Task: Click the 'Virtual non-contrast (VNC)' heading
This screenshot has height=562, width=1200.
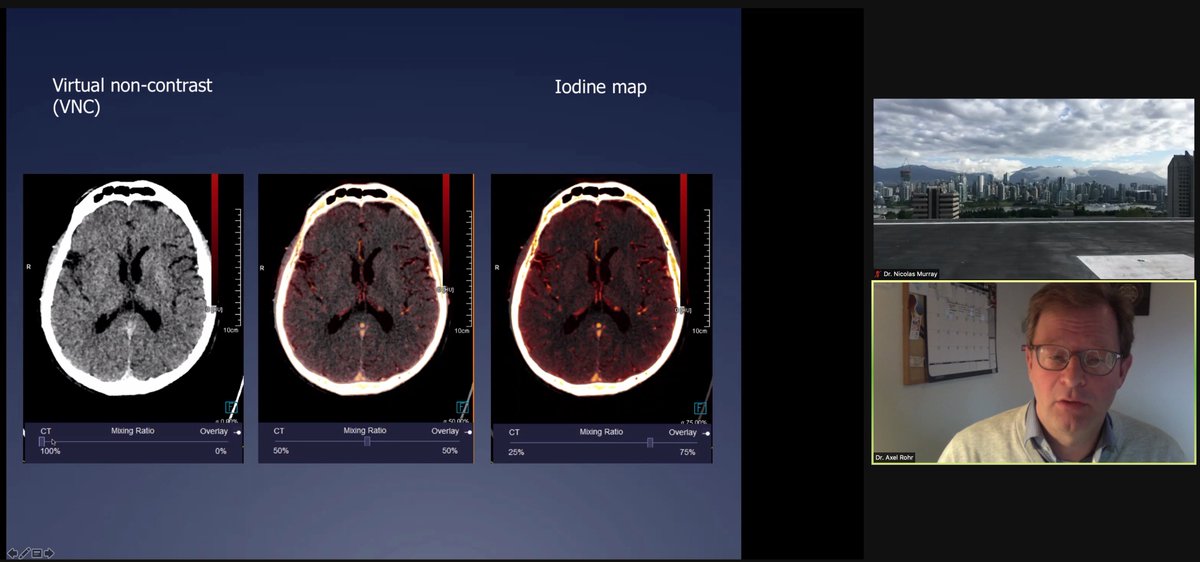Action: [132, 97]
